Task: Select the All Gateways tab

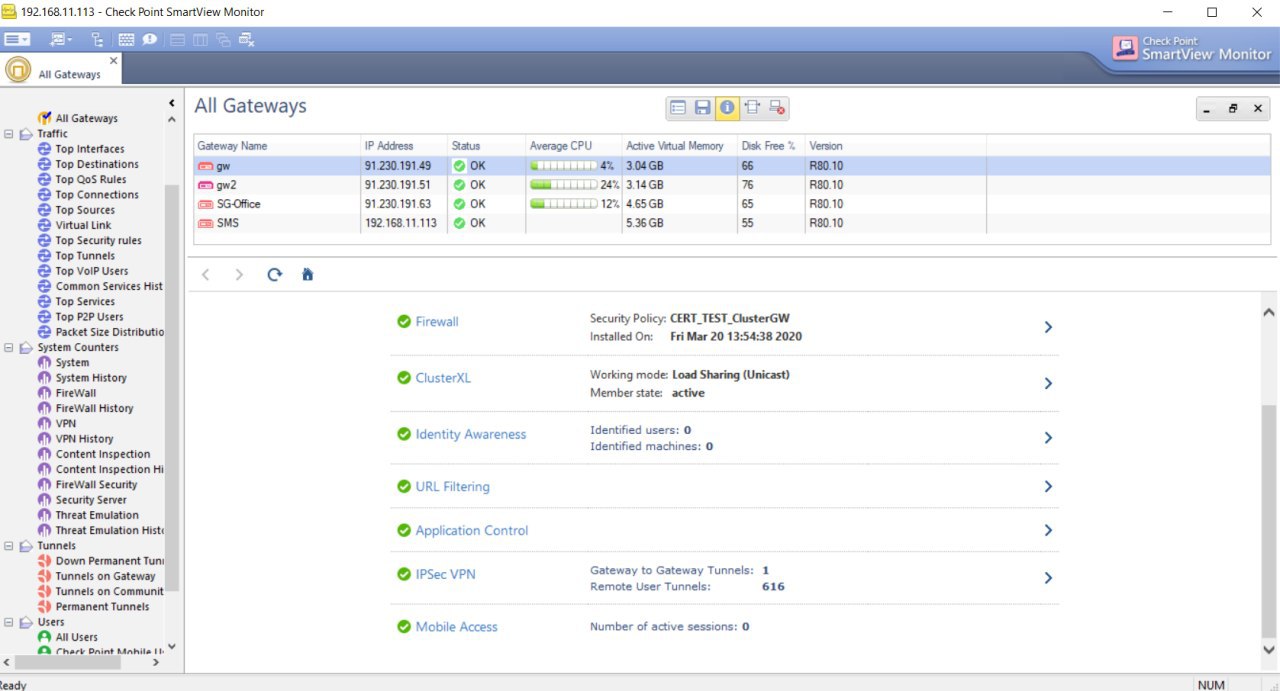Action: click(x=62, y=70)
